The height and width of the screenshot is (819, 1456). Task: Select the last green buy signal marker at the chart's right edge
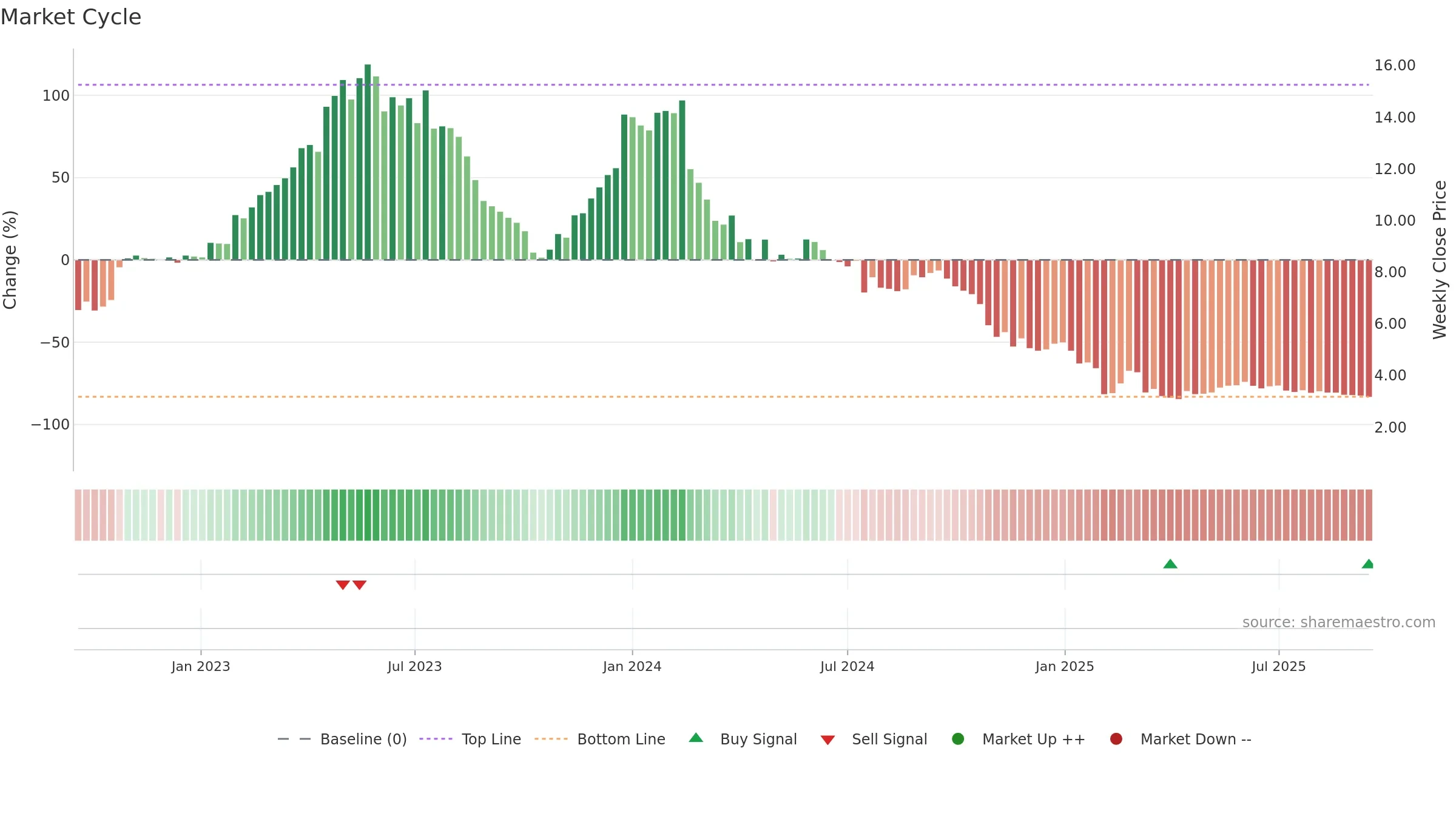click(1367, 564)
